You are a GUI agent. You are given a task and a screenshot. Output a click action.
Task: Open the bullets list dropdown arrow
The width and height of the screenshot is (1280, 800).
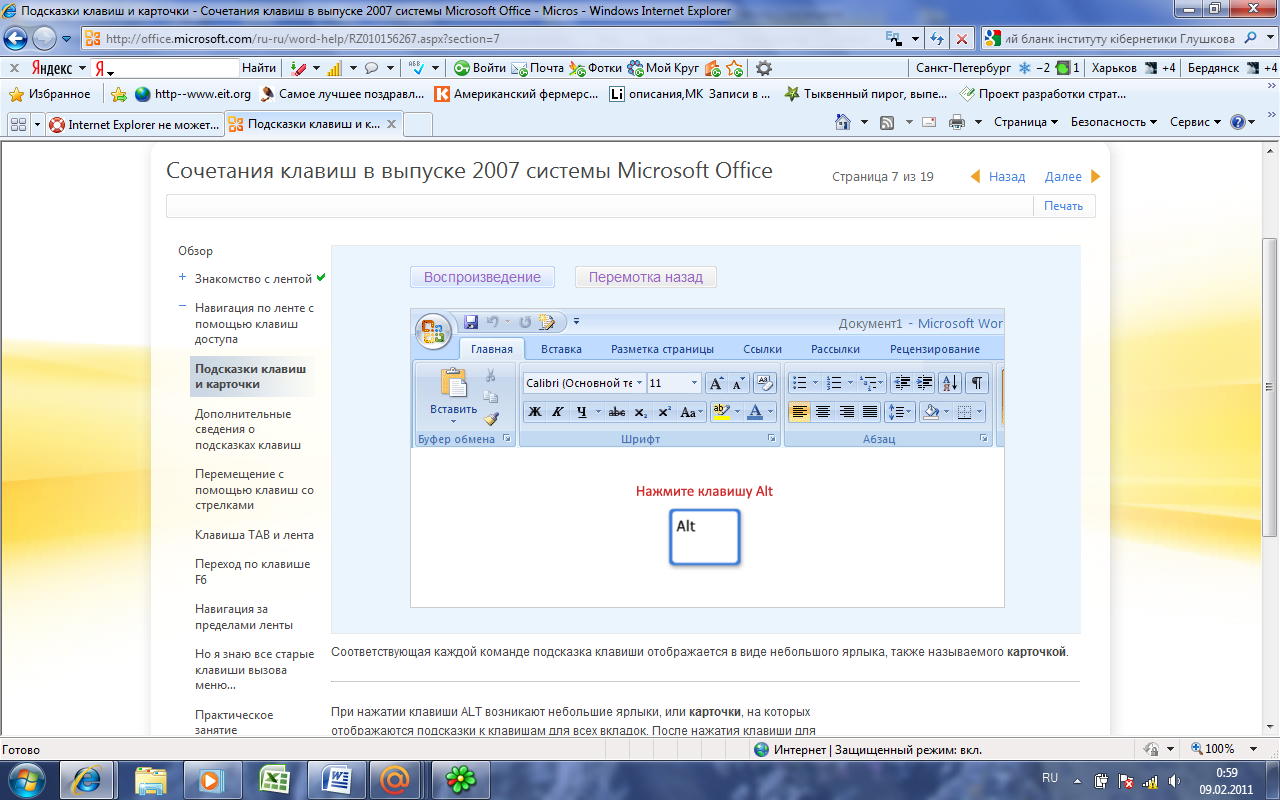coord(815,383)
